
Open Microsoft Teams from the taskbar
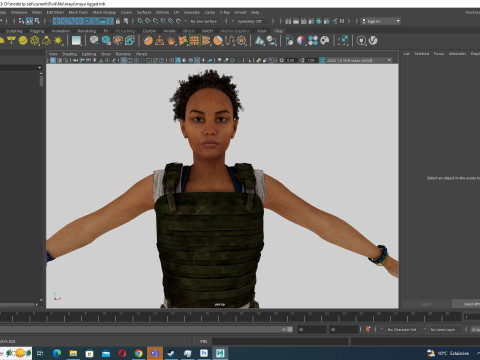(x=155, y=353)
